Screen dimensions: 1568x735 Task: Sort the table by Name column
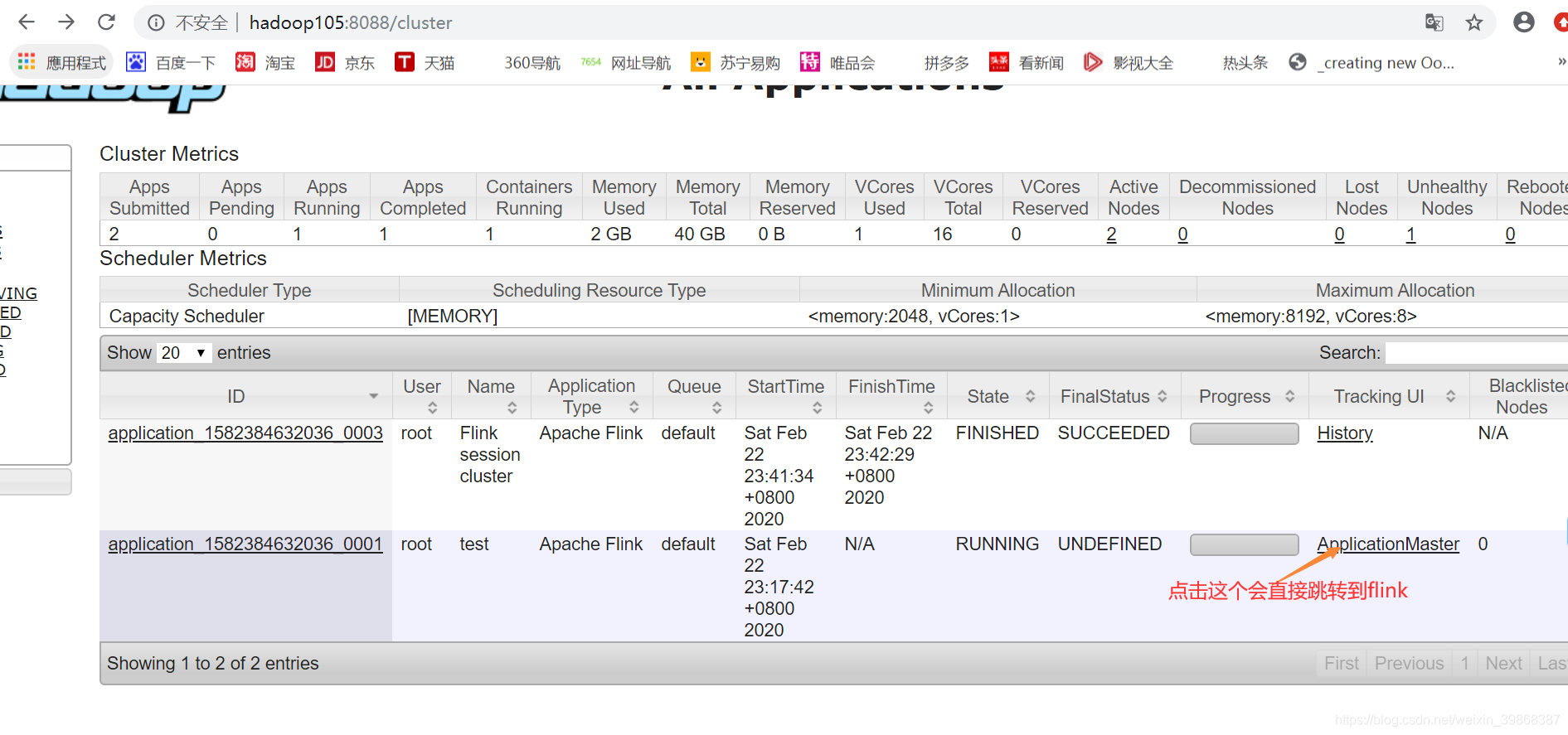coord(491,396)
